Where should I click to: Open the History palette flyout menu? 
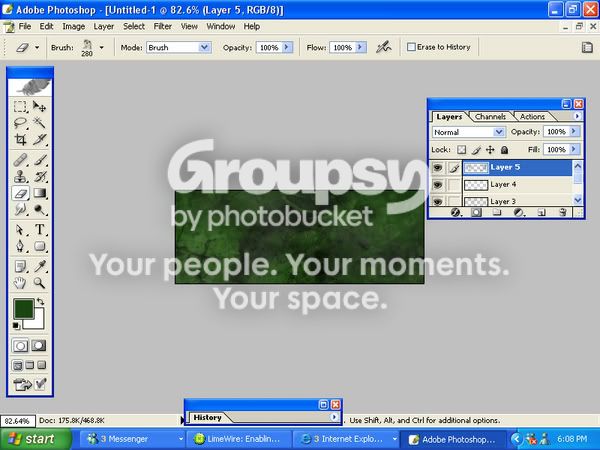(x=334, y=417)
